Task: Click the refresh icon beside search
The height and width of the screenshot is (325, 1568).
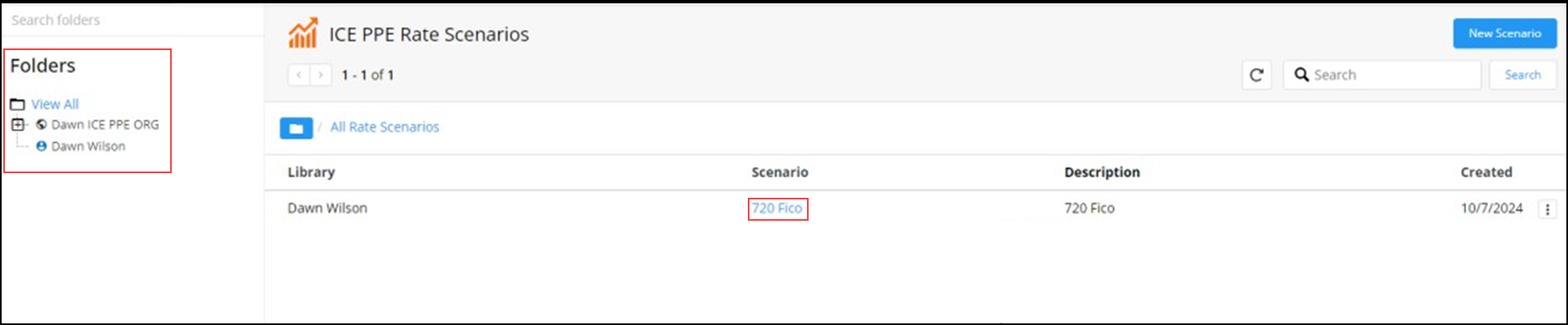Action: 1257,75
